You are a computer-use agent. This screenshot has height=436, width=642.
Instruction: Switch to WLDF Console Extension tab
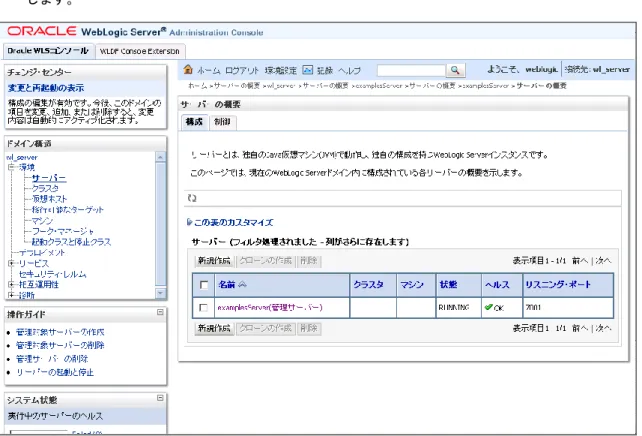point(140,52)
